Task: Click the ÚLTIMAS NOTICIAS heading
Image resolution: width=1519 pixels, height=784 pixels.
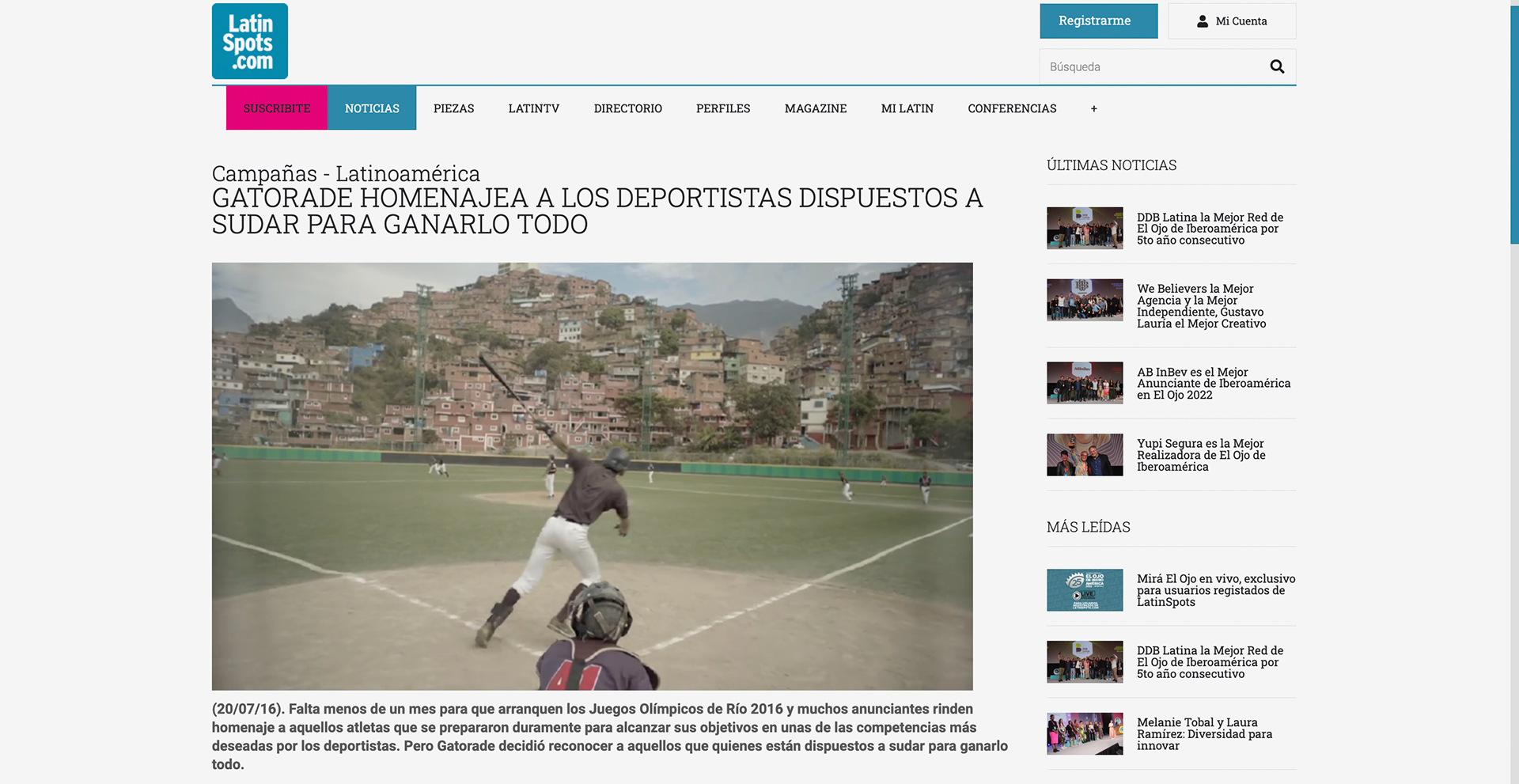Action: click(x=1112, y=165)
